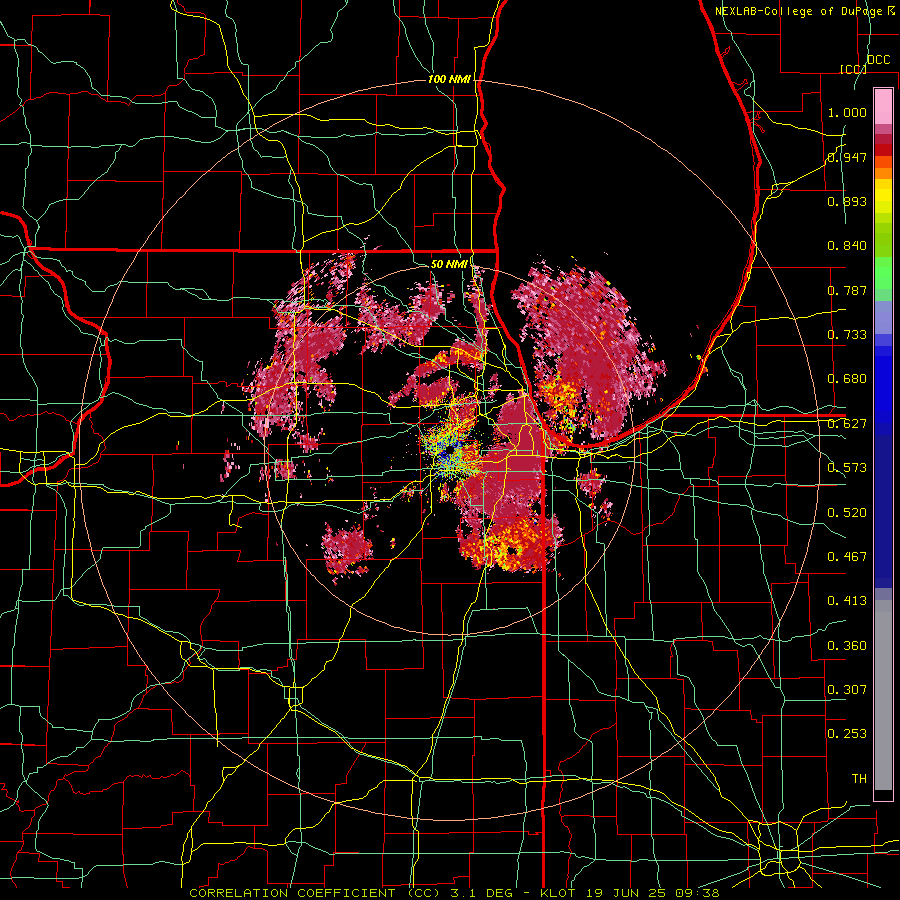Click the CORRELATION COEFFICIENT caption text
This screenshot has width=900, height=900.
292,893
